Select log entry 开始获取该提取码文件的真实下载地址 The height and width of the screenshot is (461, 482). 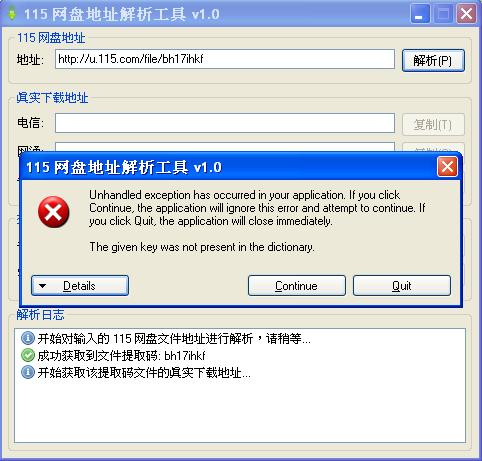click(144, 373)
